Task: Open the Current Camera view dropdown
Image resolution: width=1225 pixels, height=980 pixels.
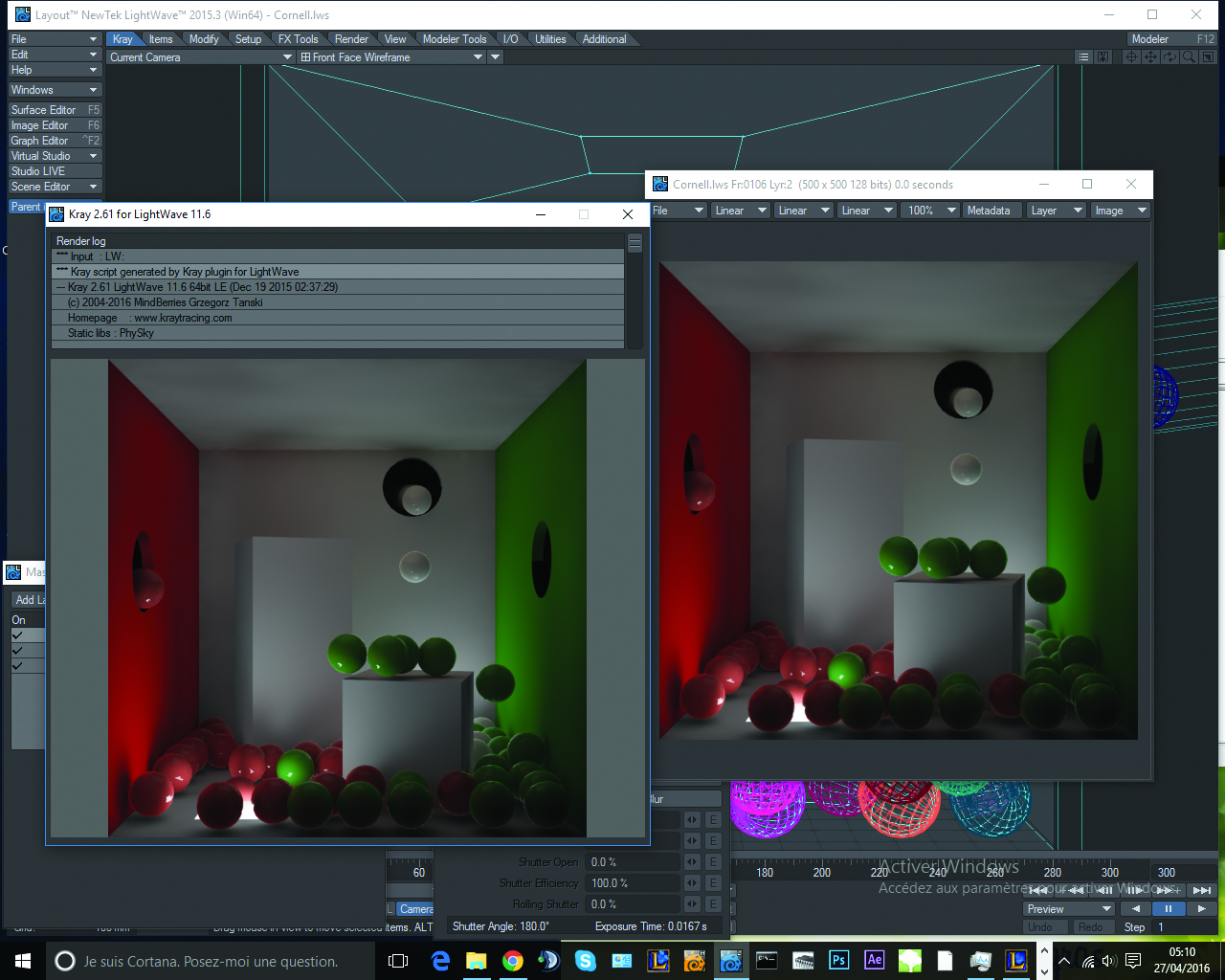Action: click(x=199, y=57)
